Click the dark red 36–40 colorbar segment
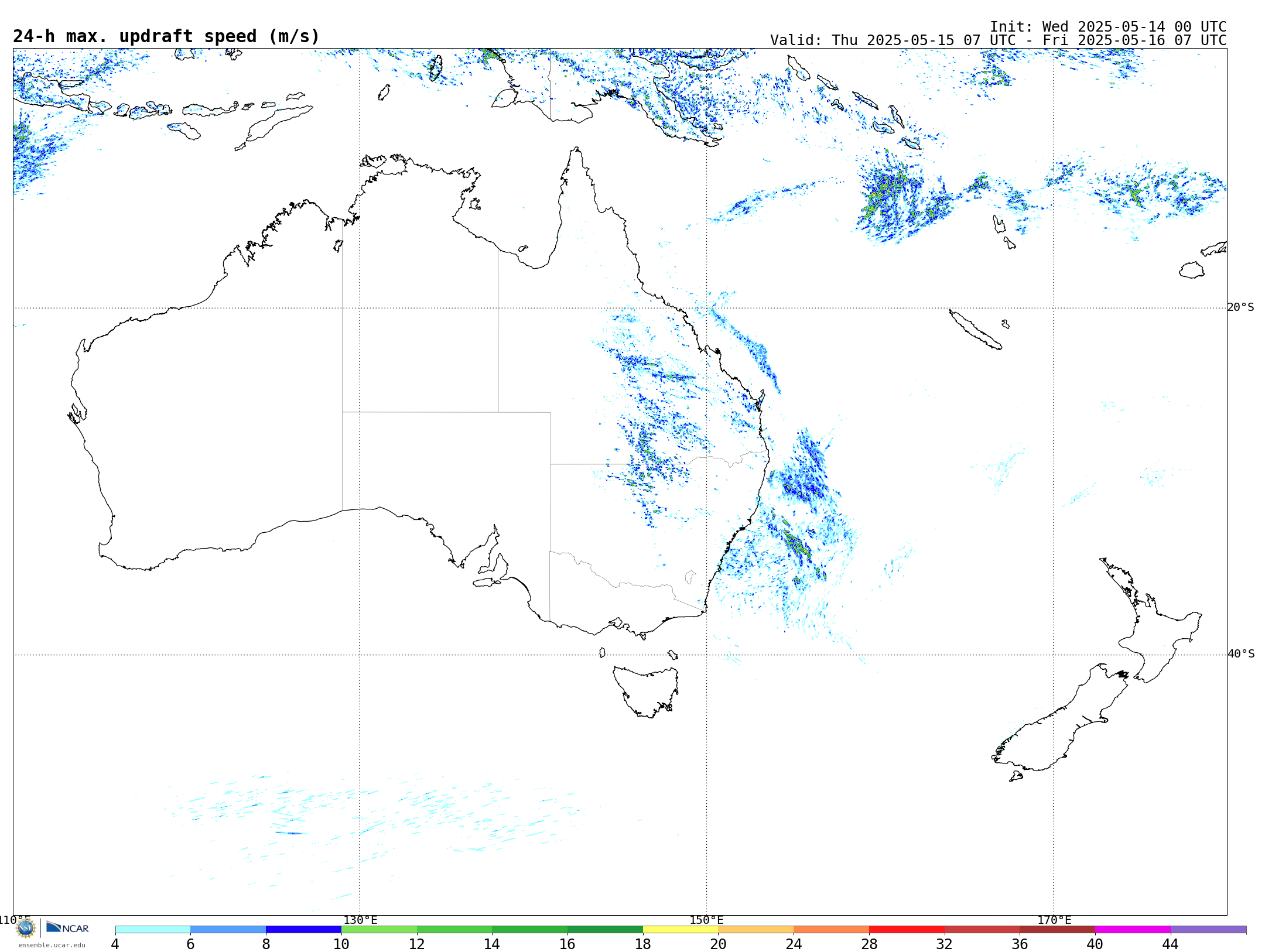The width and height of the screenshot is (1265, 952). pos(1058,929)
